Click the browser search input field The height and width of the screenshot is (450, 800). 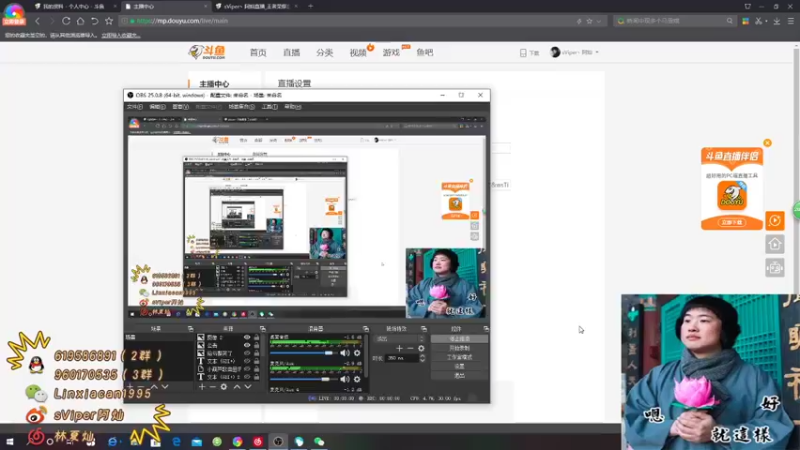point(673,21)
